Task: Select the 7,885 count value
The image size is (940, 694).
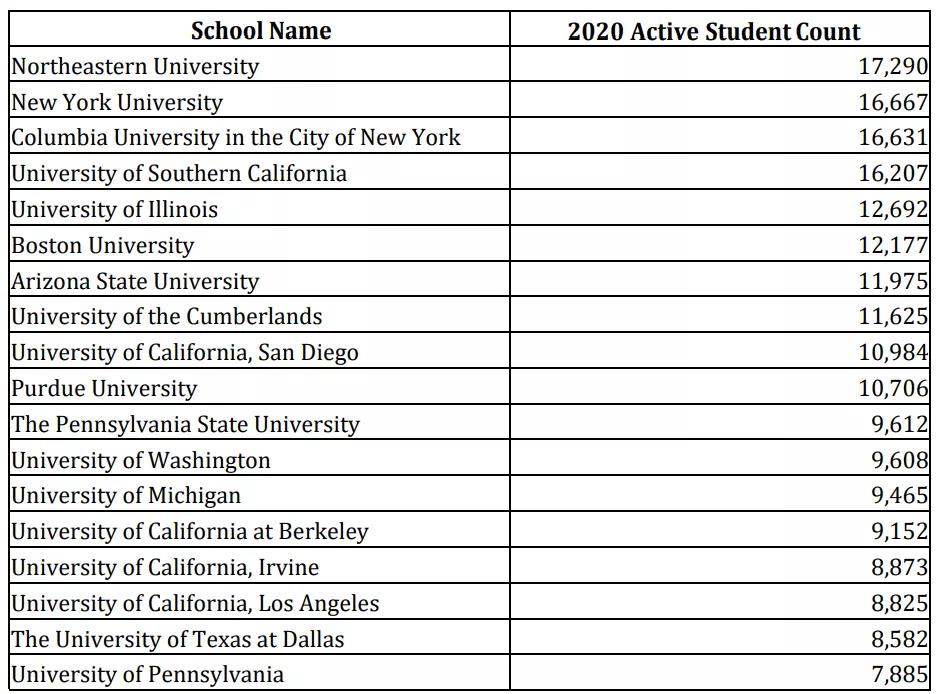Action: coord(899,674)
